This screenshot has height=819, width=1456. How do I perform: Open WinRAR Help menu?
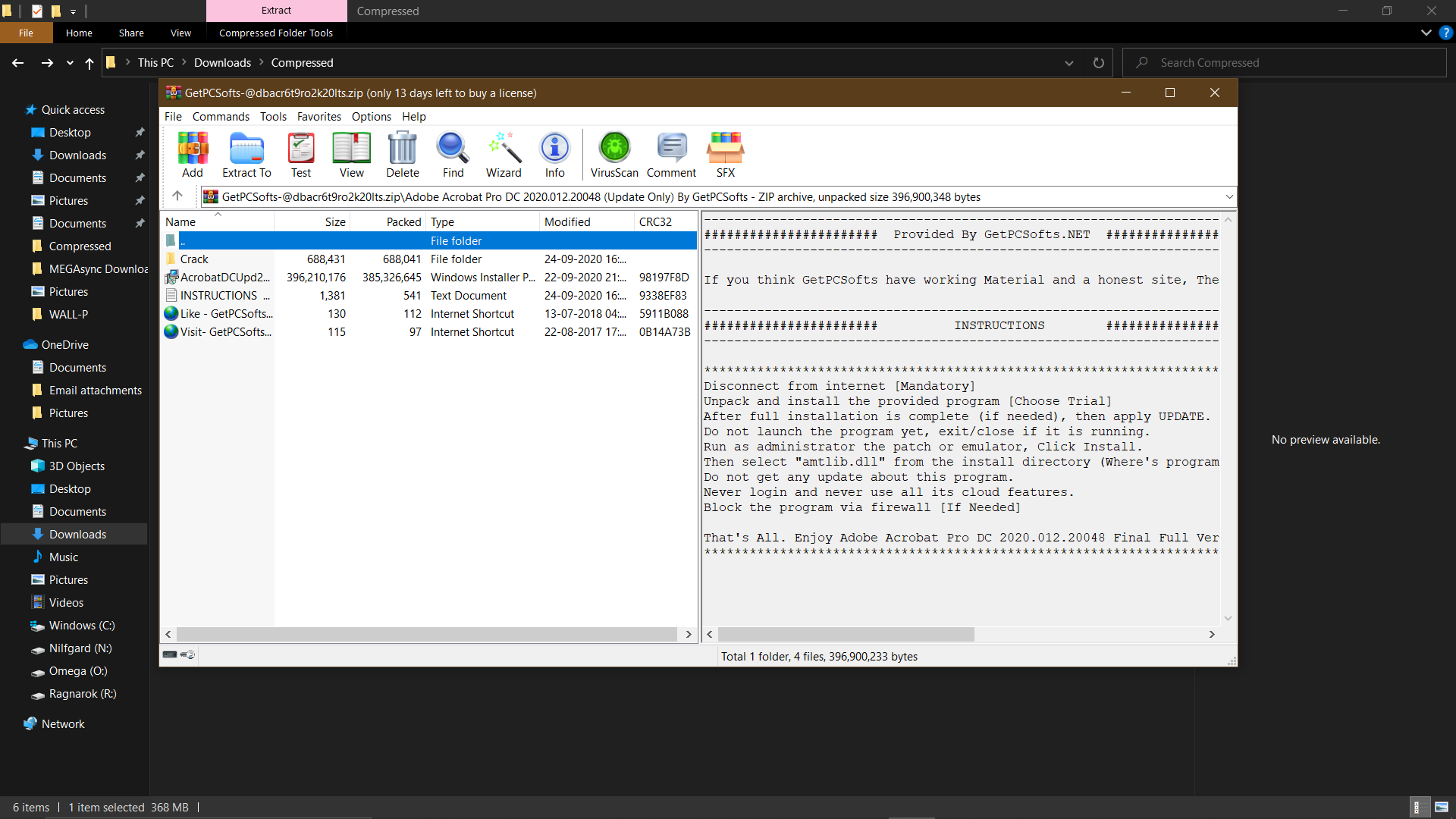[414, 116]
